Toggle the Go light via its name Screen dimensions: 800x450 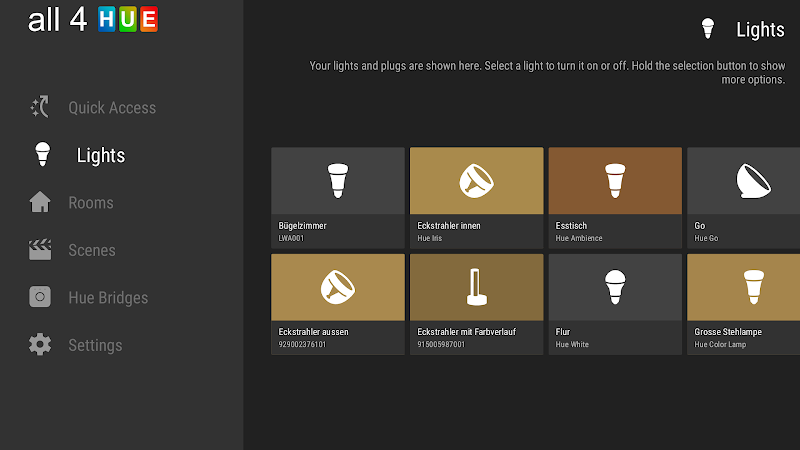(699, 226)
